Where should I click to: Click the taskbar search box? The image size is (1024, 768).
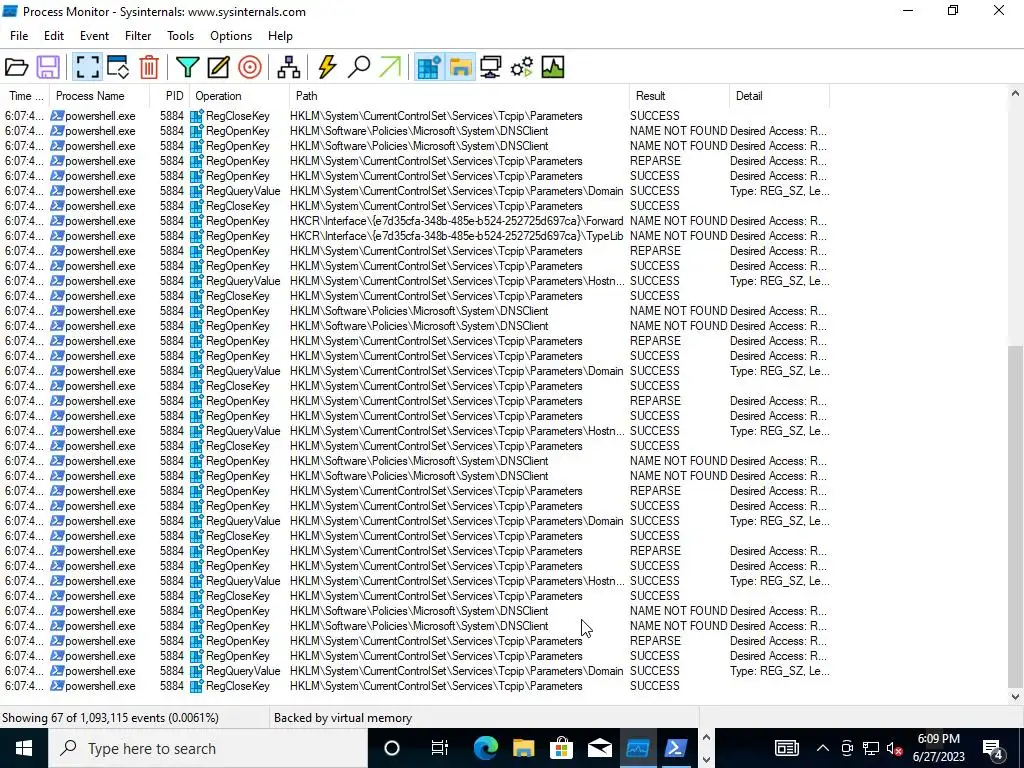pyautogui.click(x=208, y=748)
